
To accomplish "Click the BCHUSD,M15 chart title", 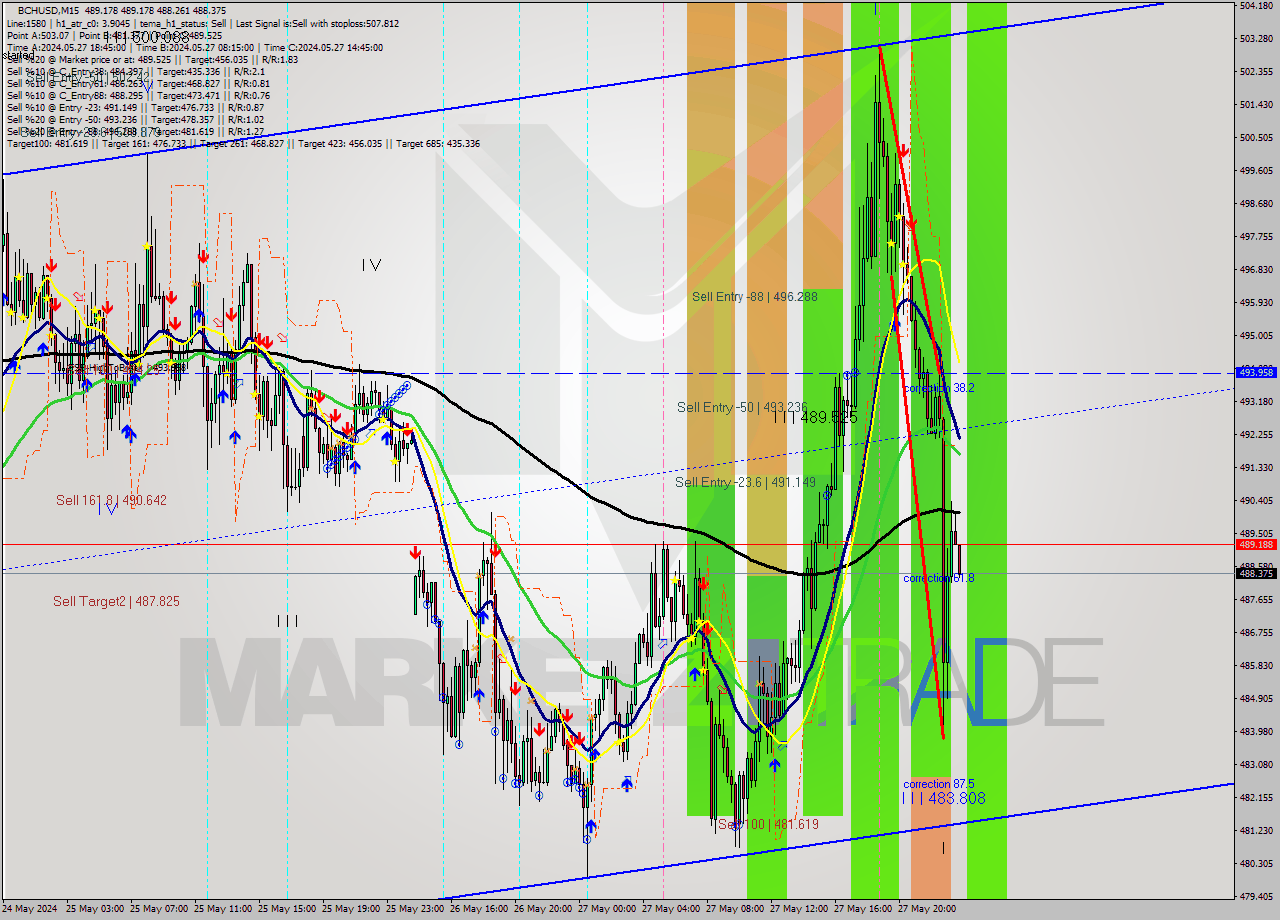I will click(x=50, y=10).
